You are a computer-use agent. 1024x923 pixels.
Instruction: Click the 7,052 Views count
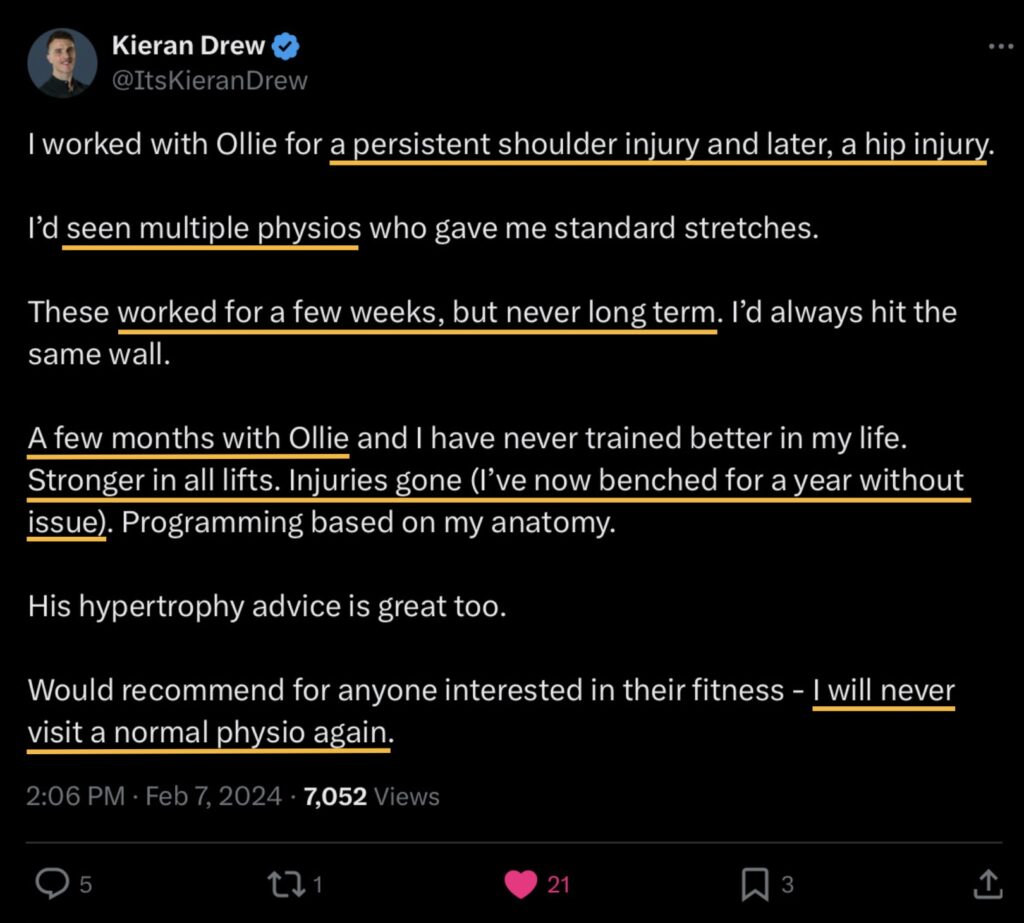371,796
